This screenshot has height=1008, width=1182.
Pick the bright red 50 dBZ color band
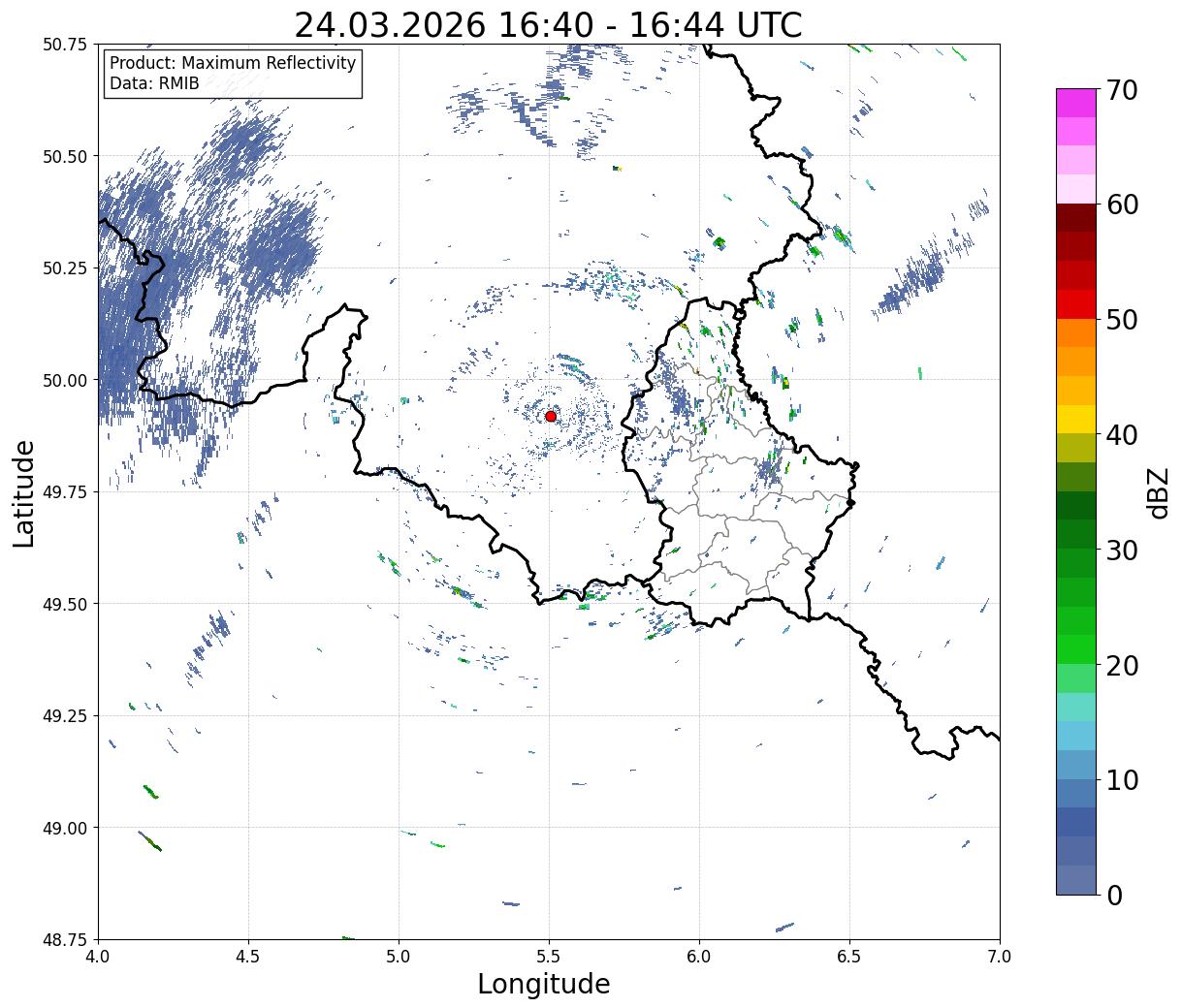coord(1076,304)
